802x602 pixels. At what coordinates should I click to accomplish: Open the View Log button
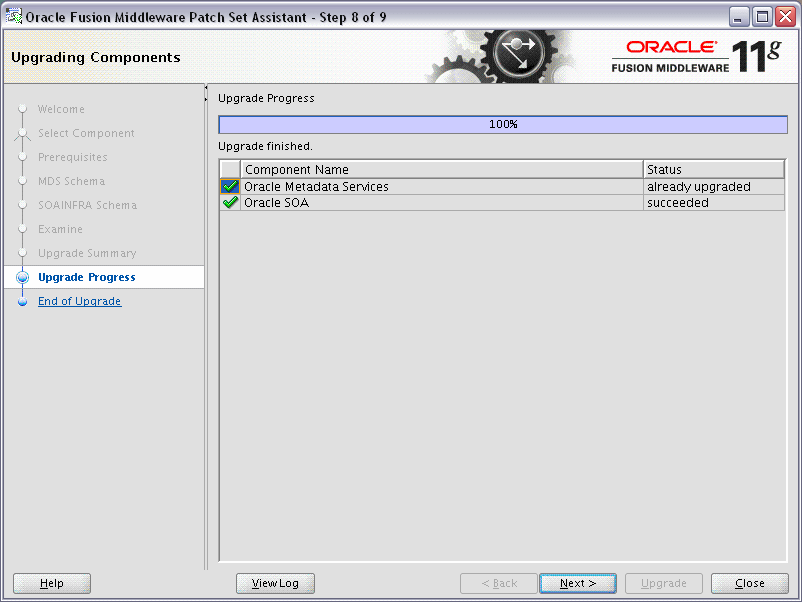pyautogui.click(x=275, y=583)
